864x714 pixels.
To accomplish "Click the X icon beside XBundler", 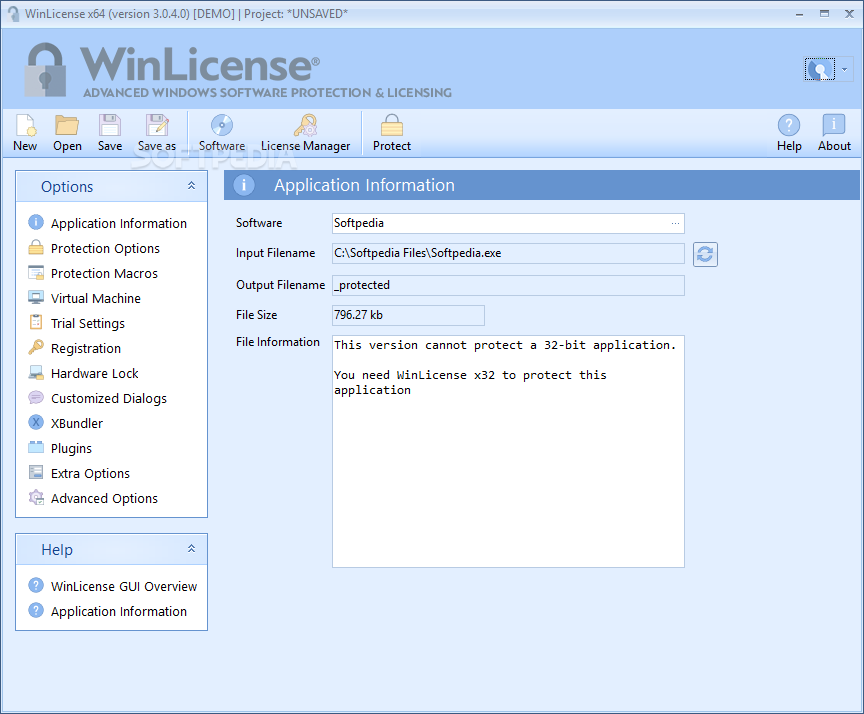I will 36,422.
